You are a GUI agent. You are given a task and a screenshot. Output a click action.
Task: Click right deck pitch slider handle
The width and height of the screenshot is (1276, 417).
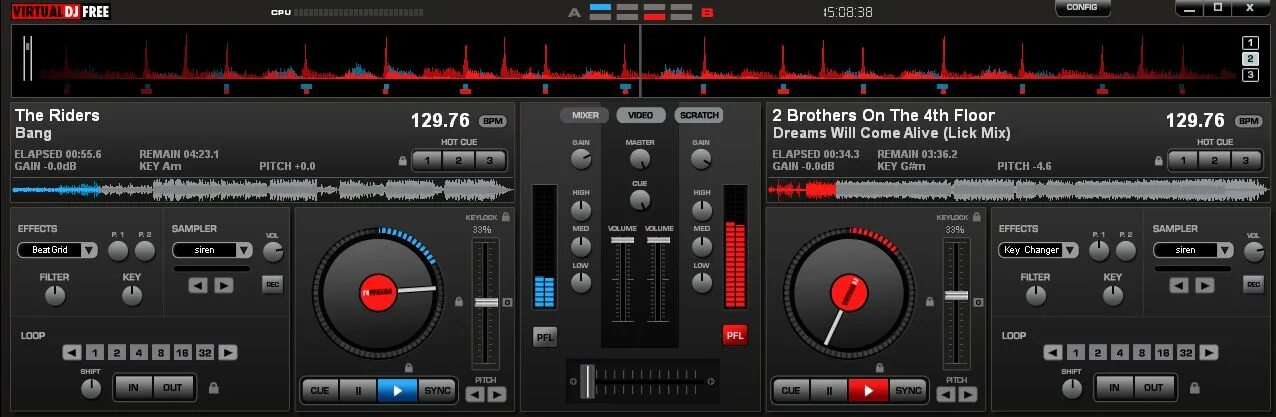point(956,295)
